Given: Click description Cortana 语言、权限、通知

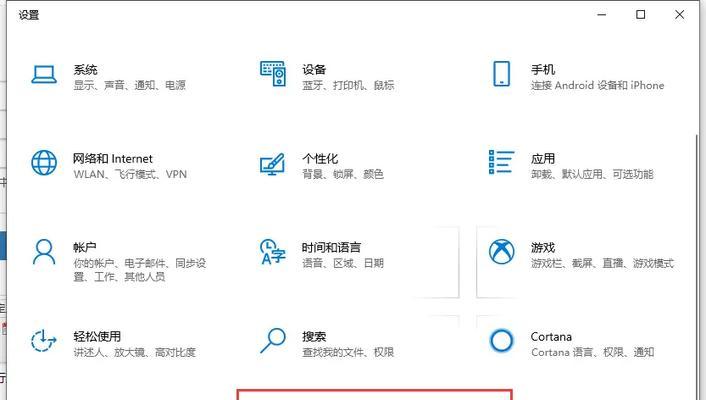Looking at the screenshot, I should (593, 352).
